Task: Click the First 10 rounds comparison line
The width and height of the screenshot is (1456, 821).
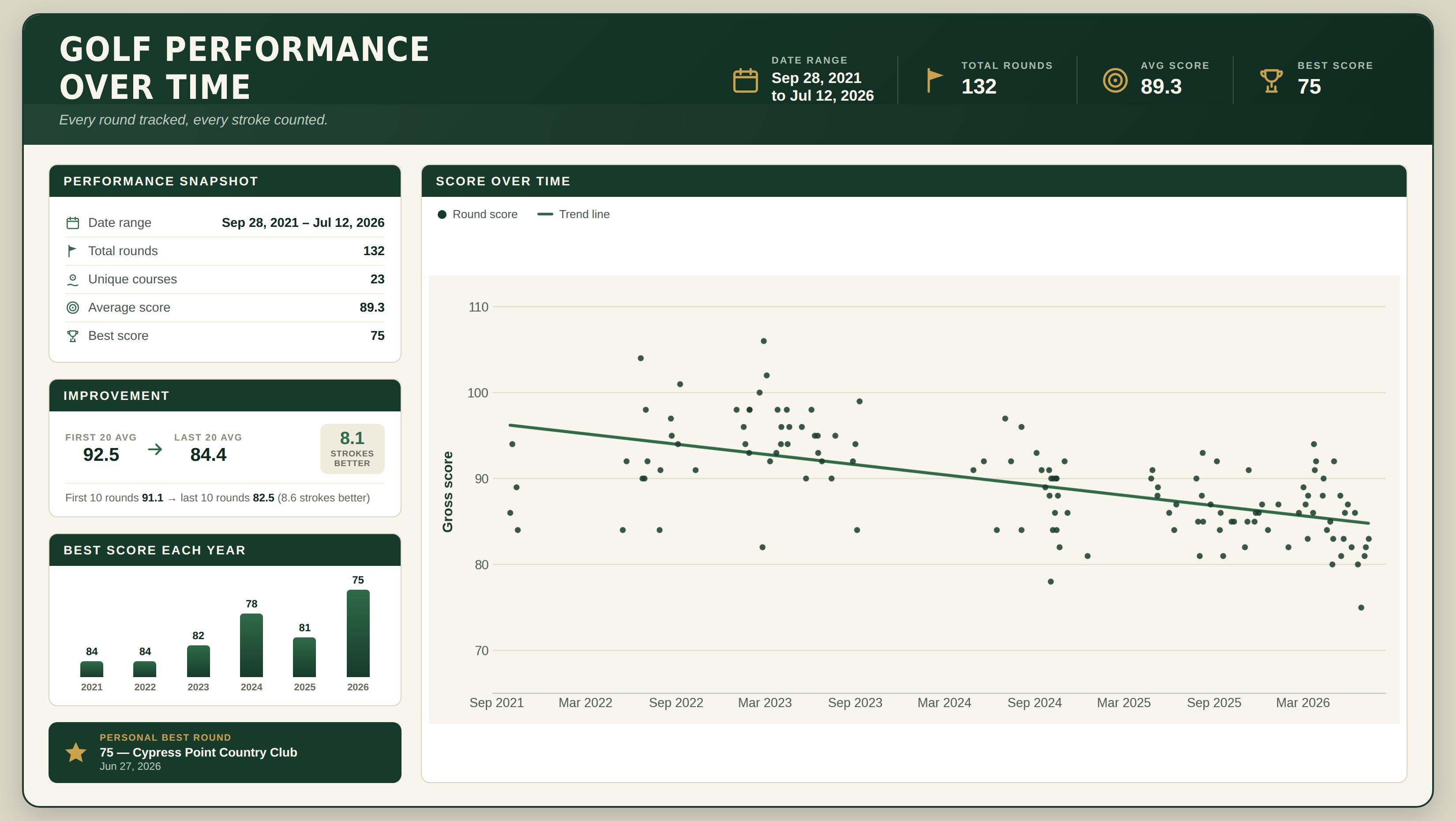Action: pyautogui.click(x=218, y=498)
